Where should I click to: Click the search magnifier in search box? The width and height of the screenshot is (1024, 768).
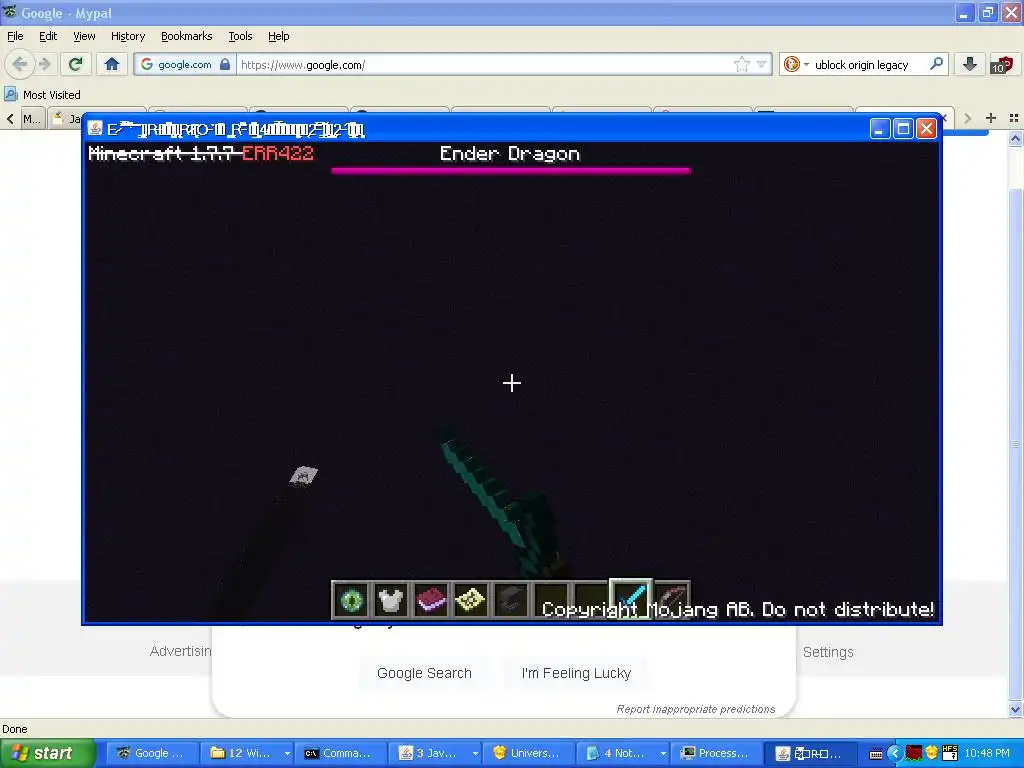[936, 64]
